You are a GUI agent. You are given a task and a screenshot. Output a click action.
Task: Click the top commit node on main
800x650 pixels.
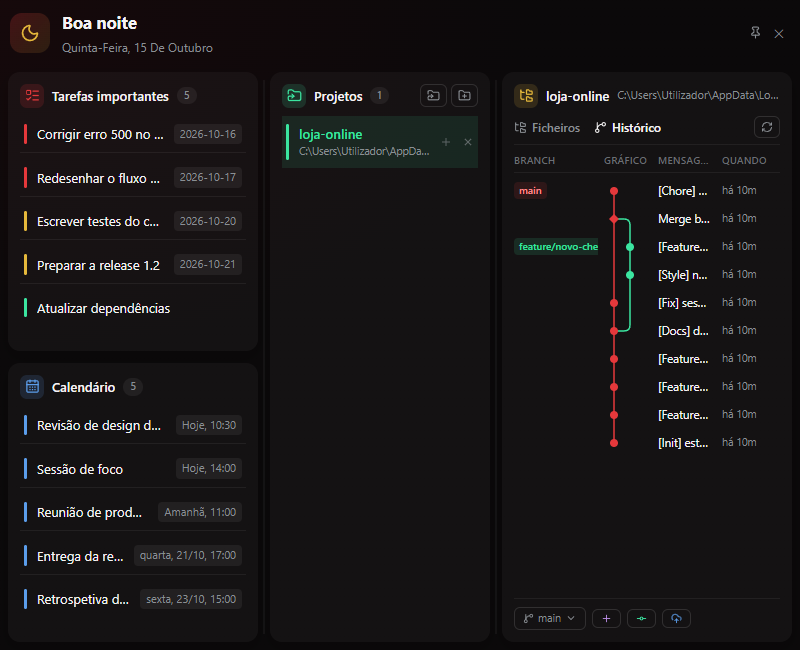(614, 191)
